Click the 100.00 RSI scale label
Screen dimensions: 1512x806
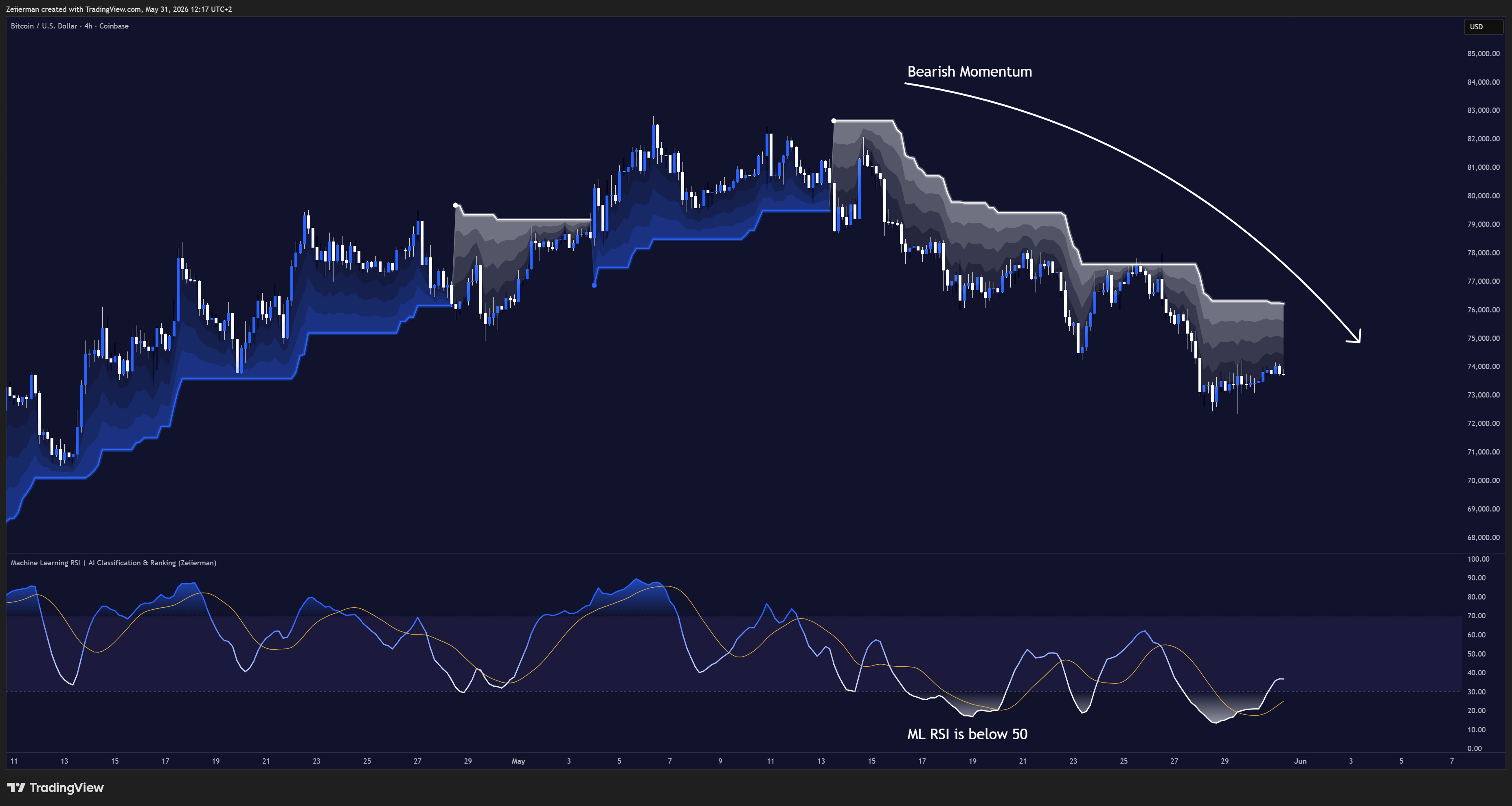tap(1478, 559)
